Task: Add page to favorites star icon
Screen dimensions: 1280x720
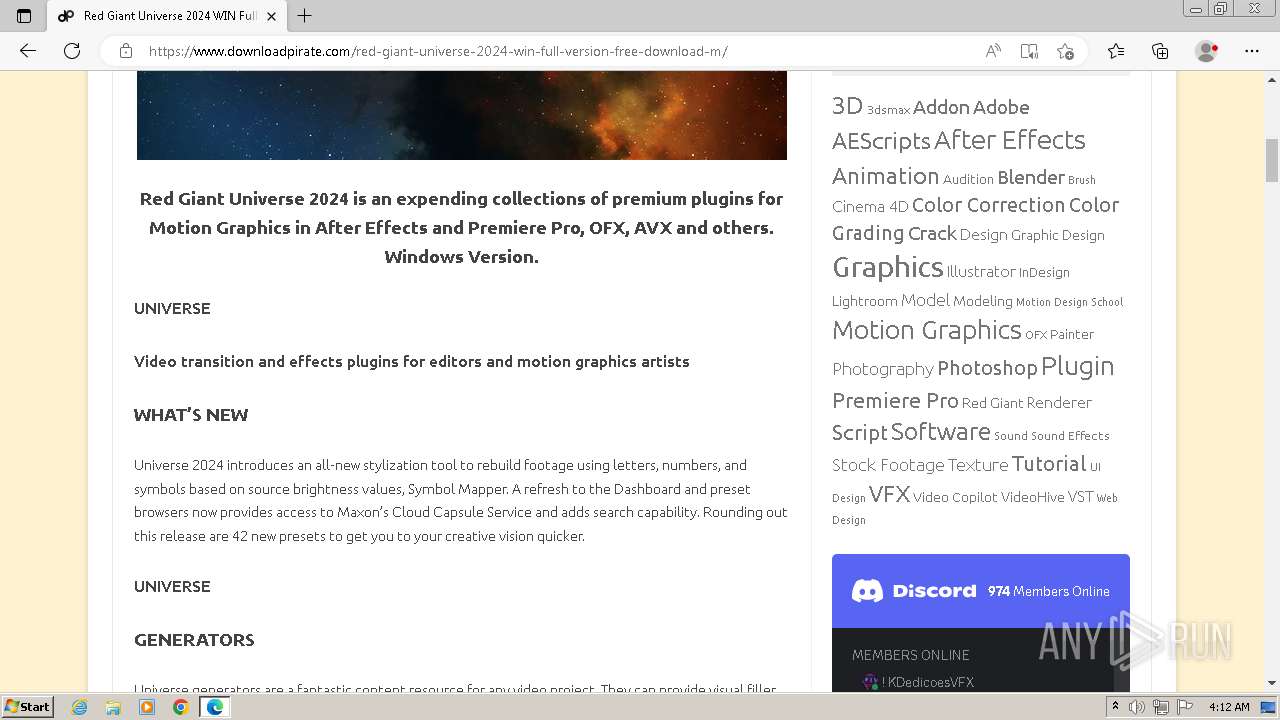Action: coord(1065,51)
